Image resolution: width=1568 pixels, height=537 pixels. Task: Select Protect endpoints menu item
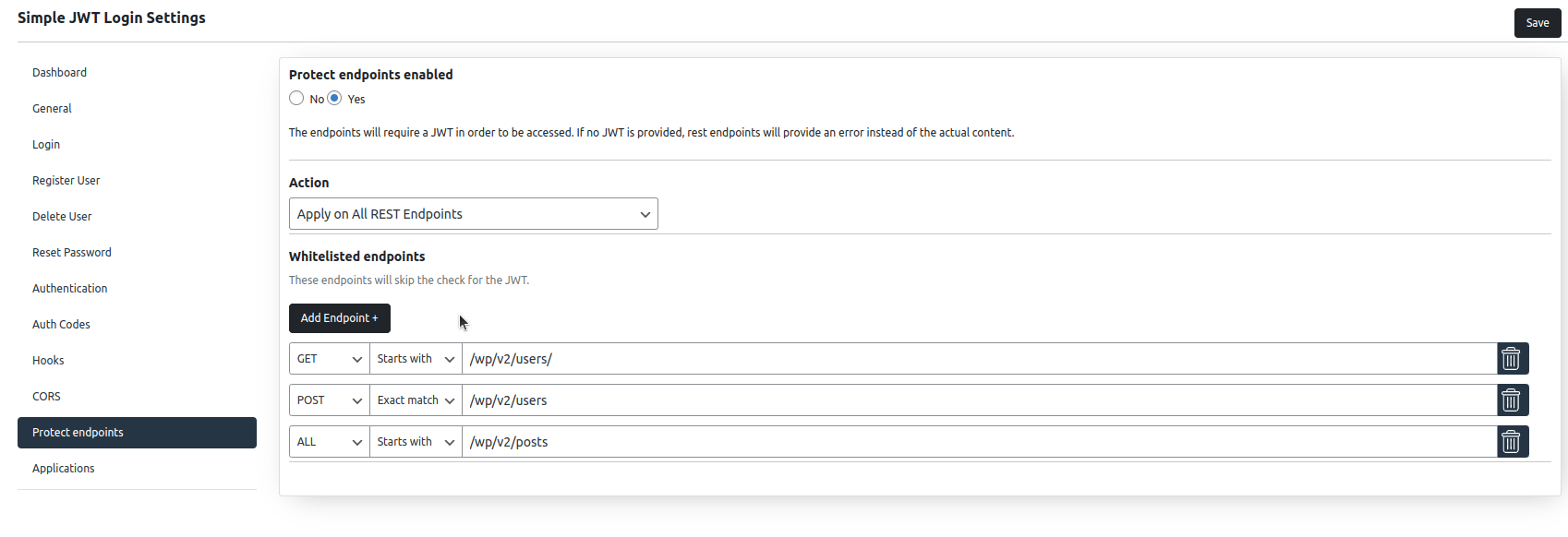(137, 433)
